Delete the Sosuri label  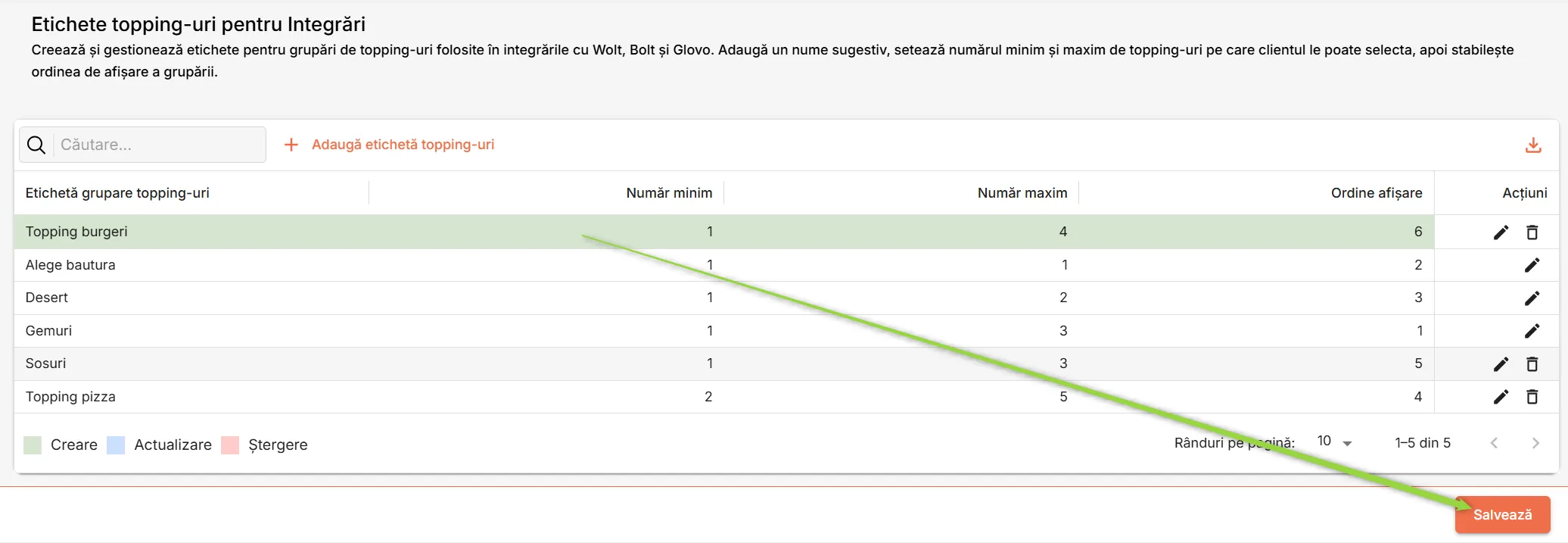coord(1532,364)
